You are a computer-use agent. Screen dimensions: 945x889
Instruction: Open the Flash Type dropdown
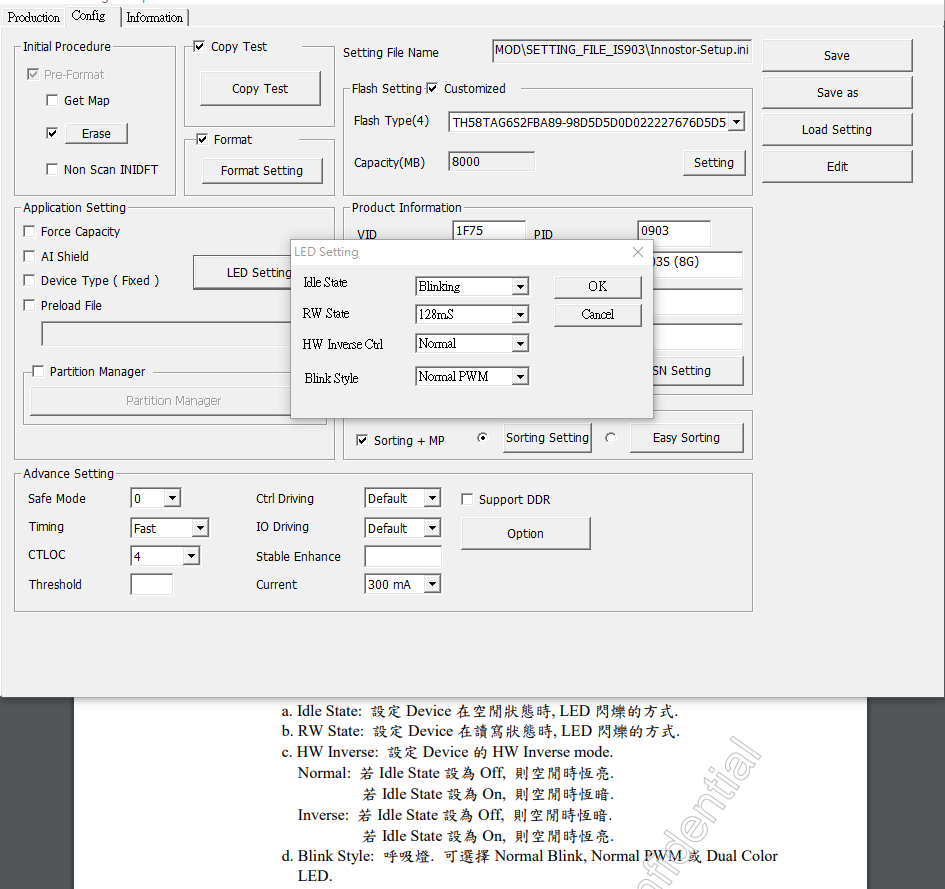(x=736, y=122)
